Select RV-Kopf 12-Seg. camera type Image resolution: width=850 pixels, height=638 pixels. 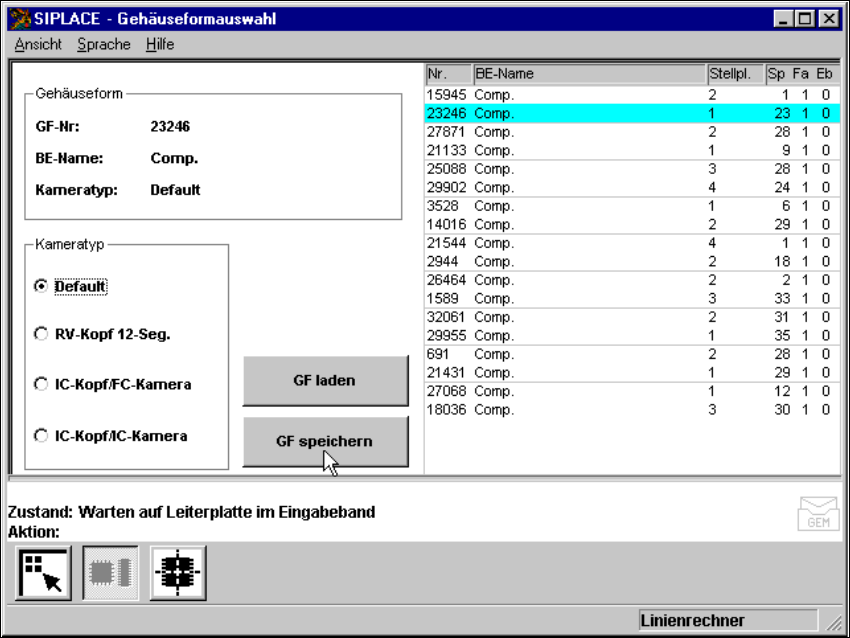click(41, 334)
